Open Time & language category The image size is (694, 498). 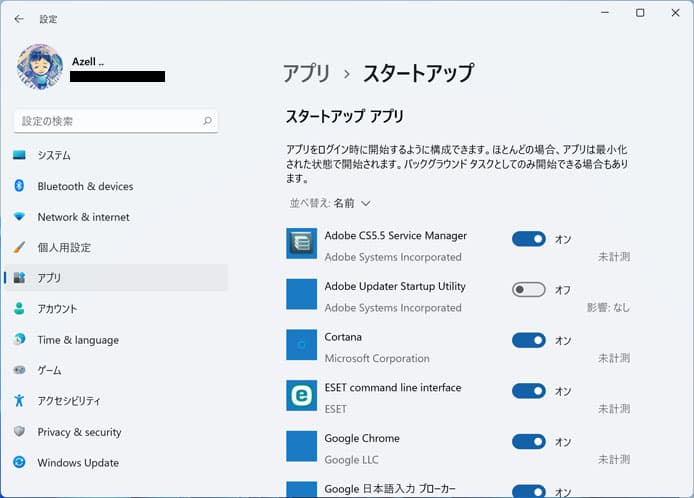point(116,340)
